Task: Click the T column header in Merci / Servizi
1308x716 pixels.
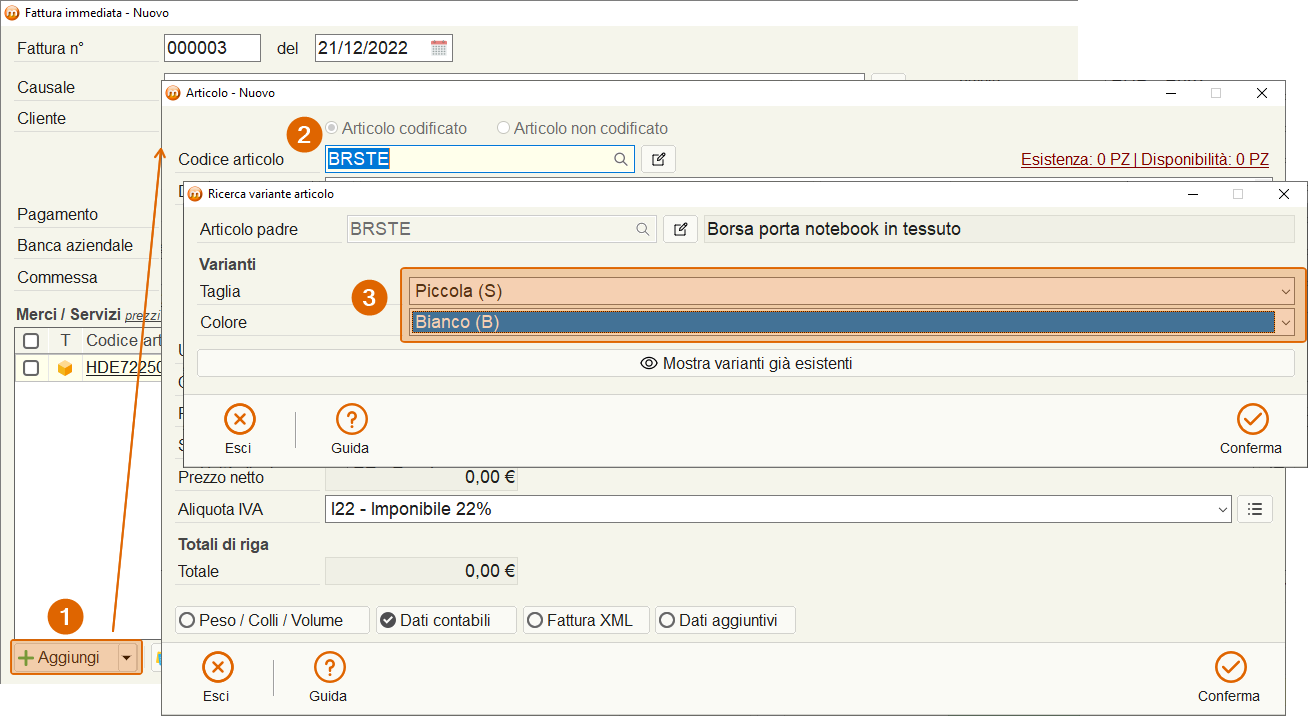Action: (x=65, y=341)
